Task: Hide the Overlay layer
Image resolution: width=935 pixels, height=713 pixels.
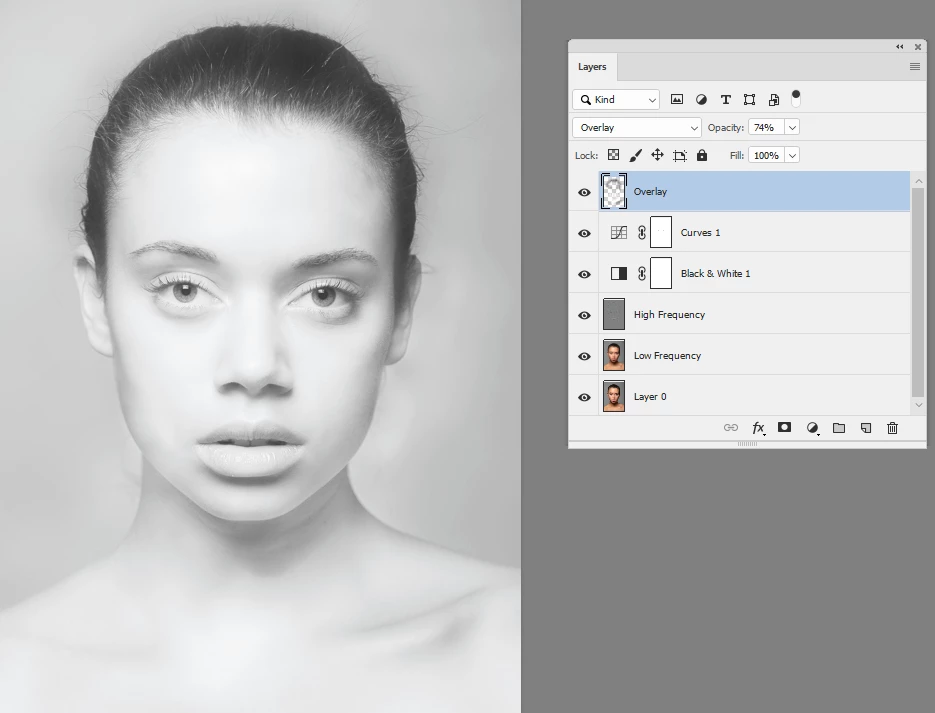Action: coord(584,192)
